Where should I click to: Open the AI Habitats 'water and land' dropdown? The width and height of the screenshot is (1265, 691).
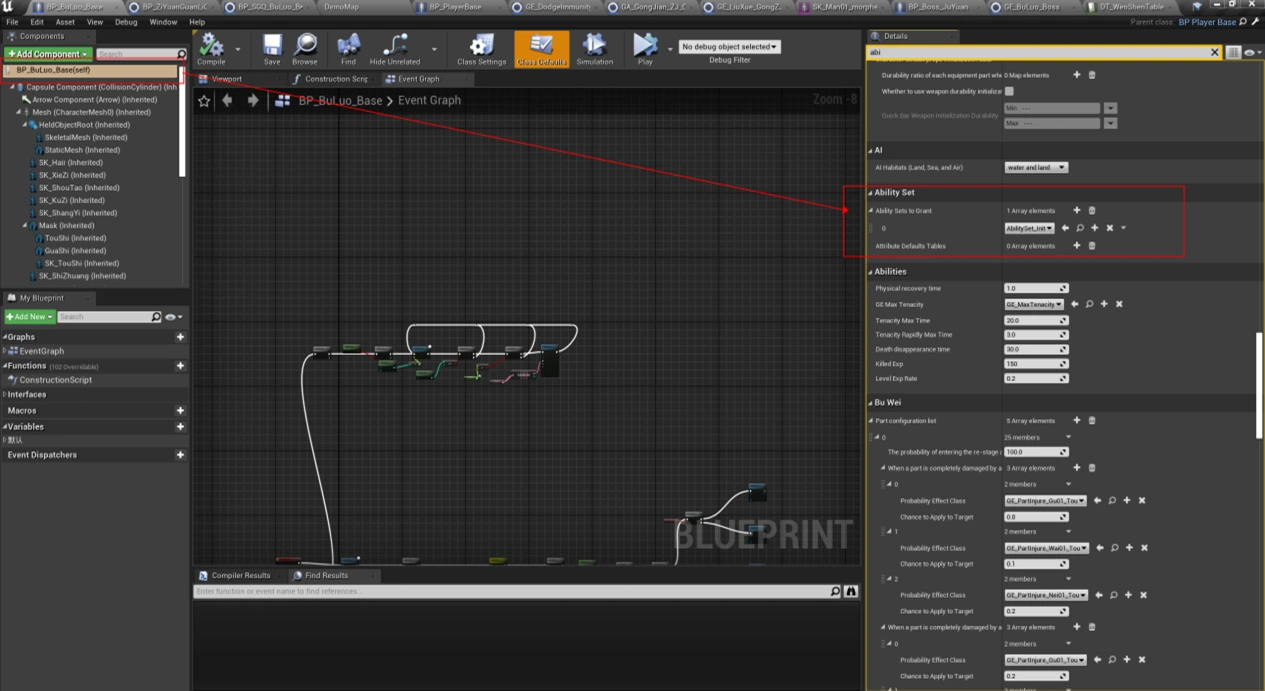click(x=1035, y=168)
